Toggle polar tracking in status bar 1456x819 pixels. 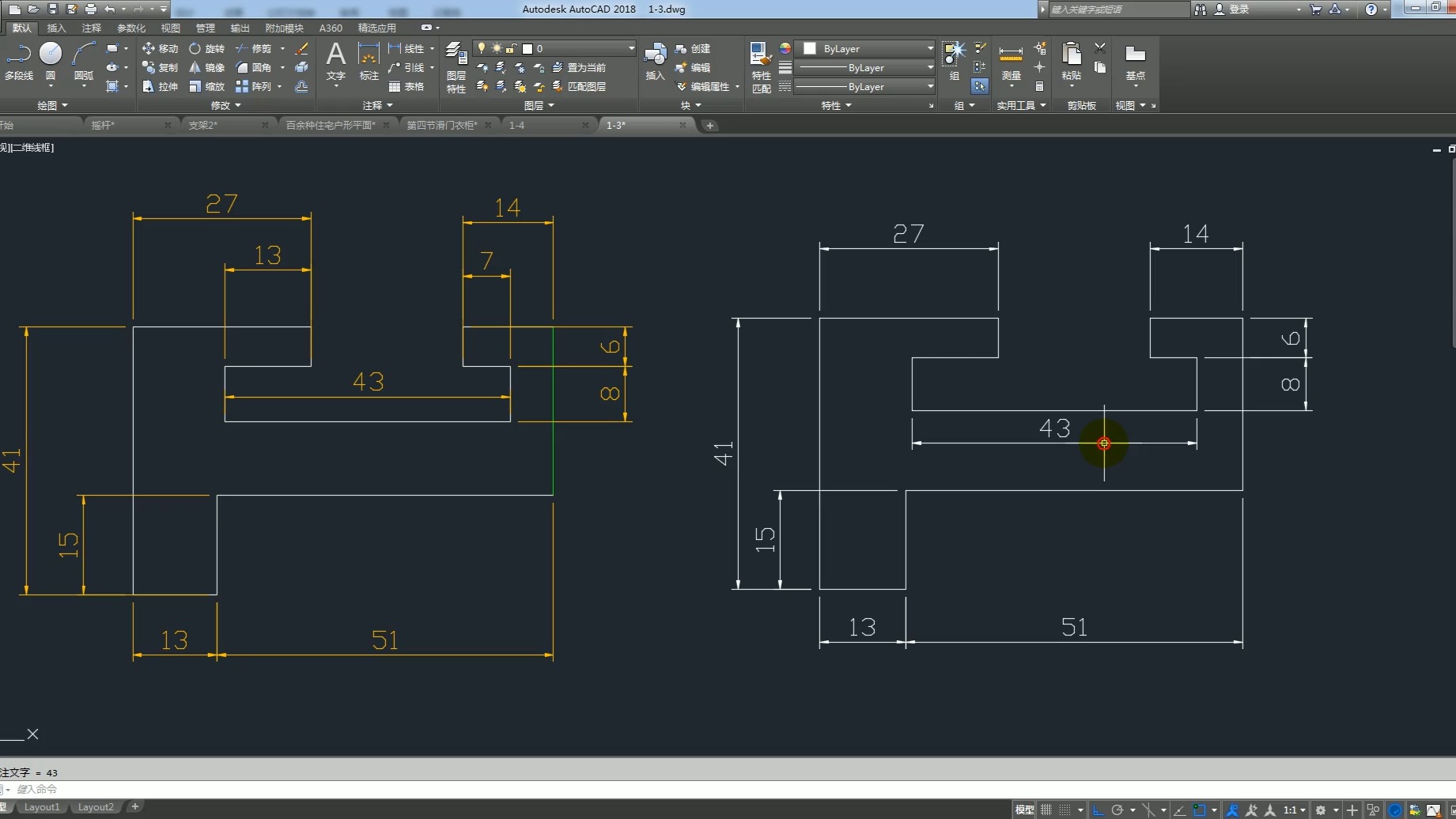tap(1118, 810)
